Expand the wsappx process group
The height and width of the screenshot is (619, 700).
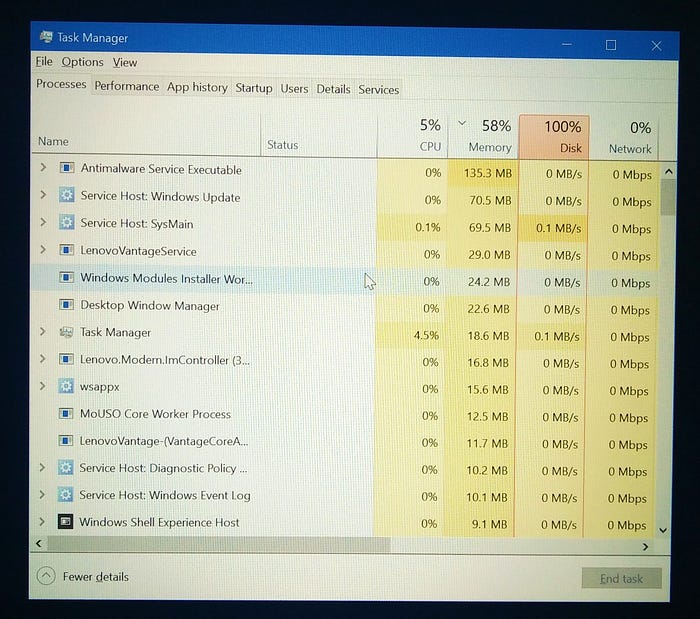pos(42,386)
